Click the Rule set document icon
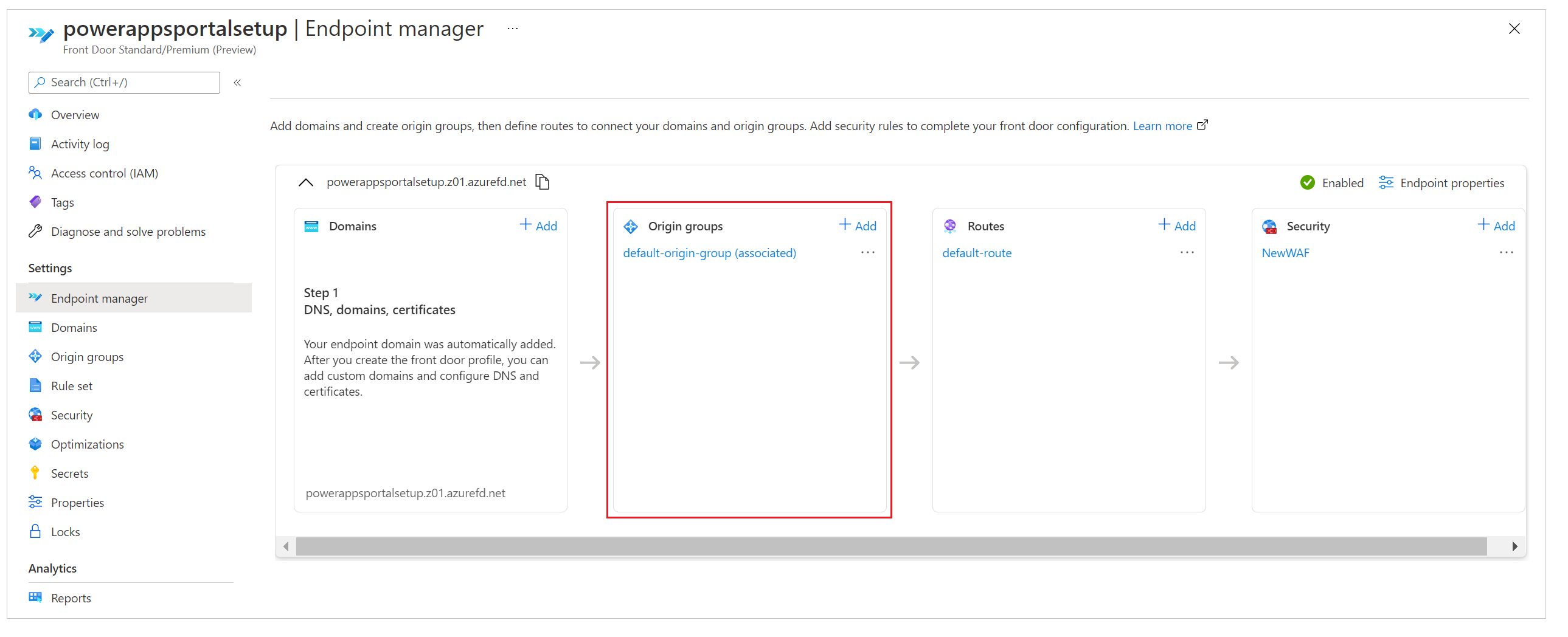Viewport: 1568px width, 637px height. (35, 386)
